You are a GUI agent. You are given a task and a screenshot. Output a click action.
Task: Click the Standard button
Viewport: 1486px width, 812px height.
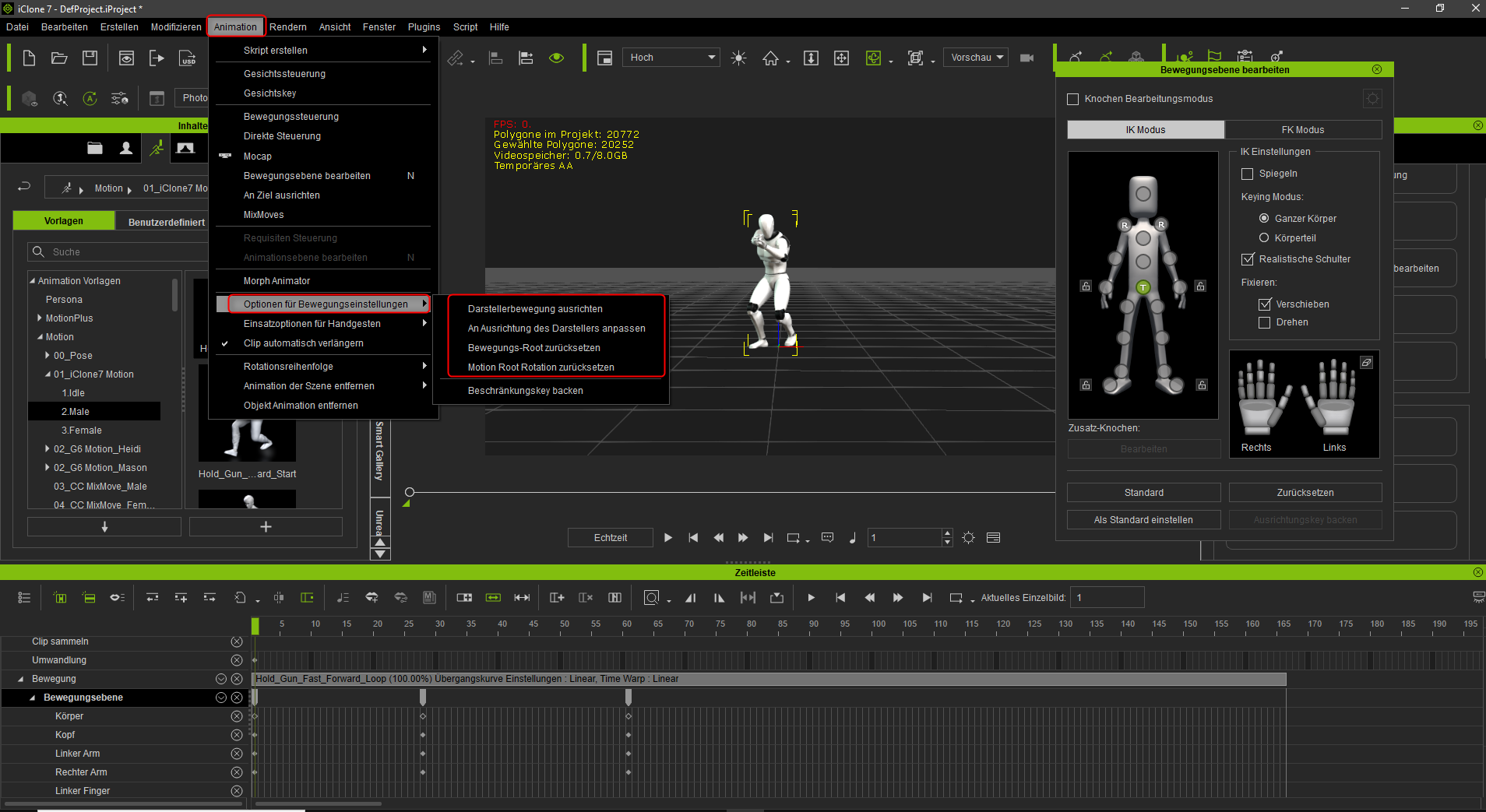pos(1143,493)
